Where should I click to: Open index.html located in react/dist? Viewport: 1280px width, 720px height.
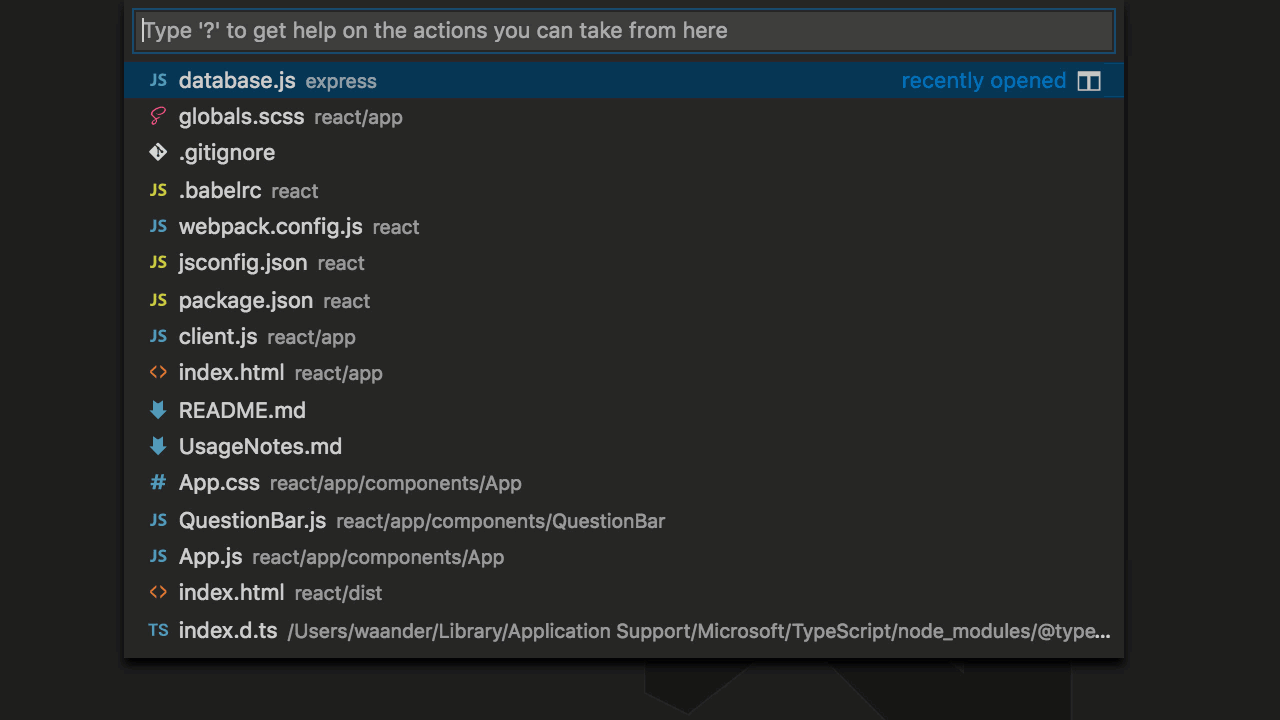pos(232,593)
